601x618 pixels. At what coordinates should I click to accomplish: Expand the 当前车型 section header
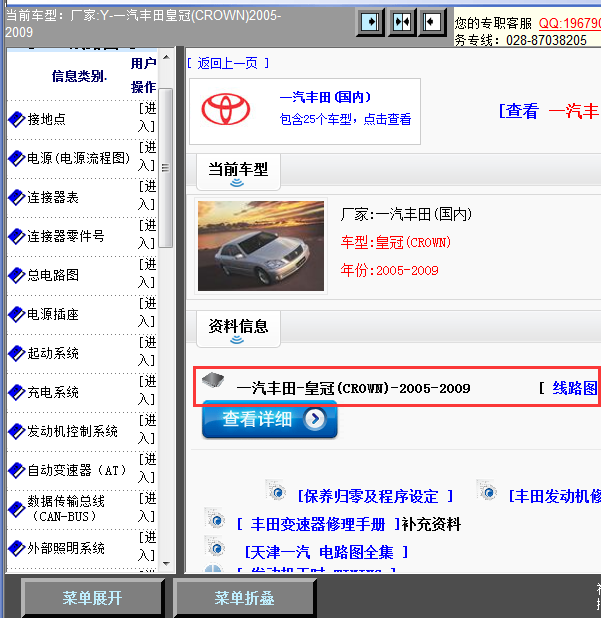point(238,172)
